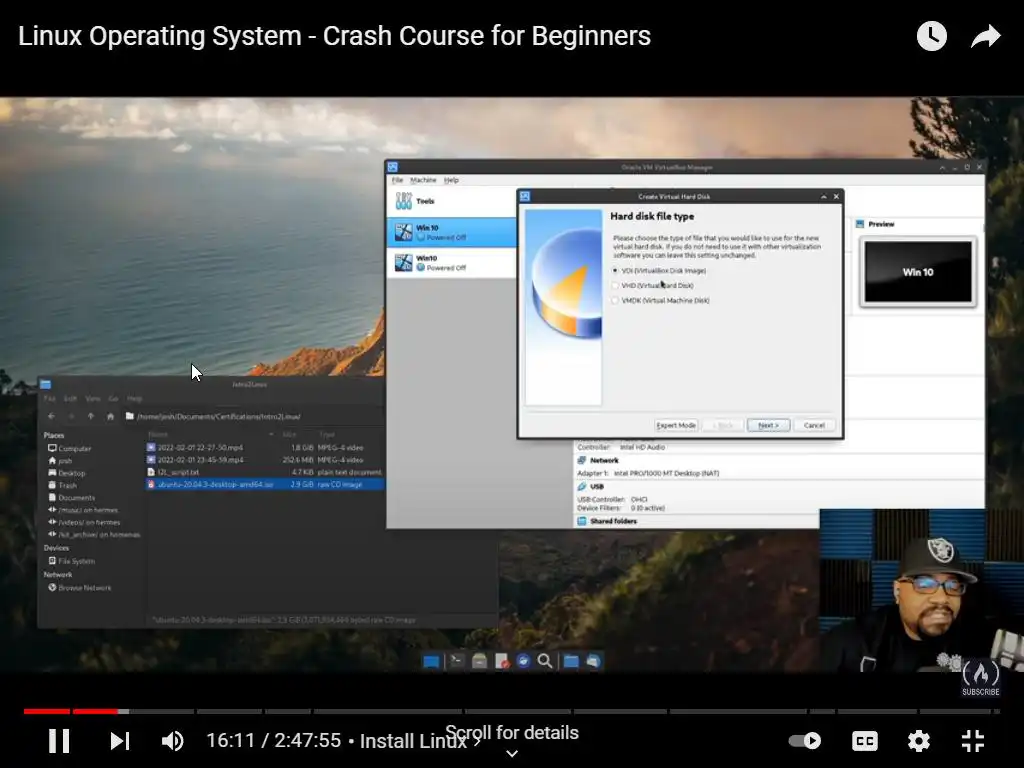
Task: Open the Install Linux chapter list
Action: pos(419,741)
